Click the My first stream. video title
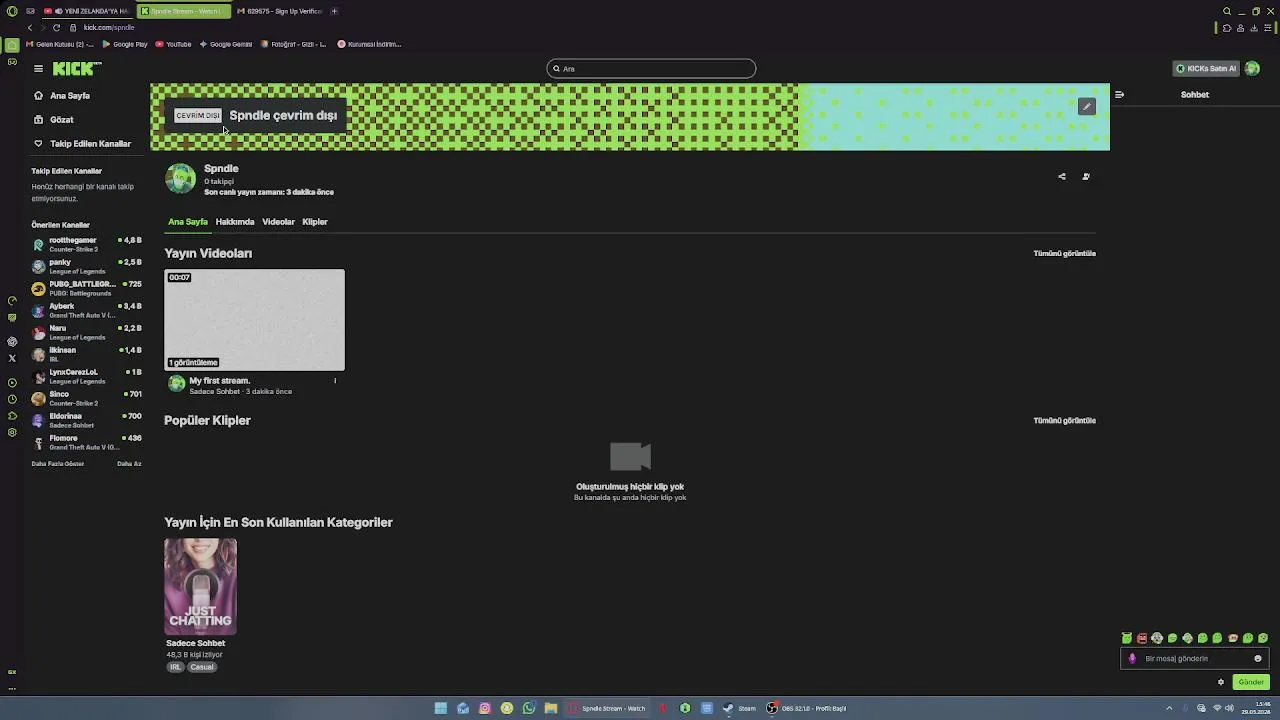 (x=220, y=381)
